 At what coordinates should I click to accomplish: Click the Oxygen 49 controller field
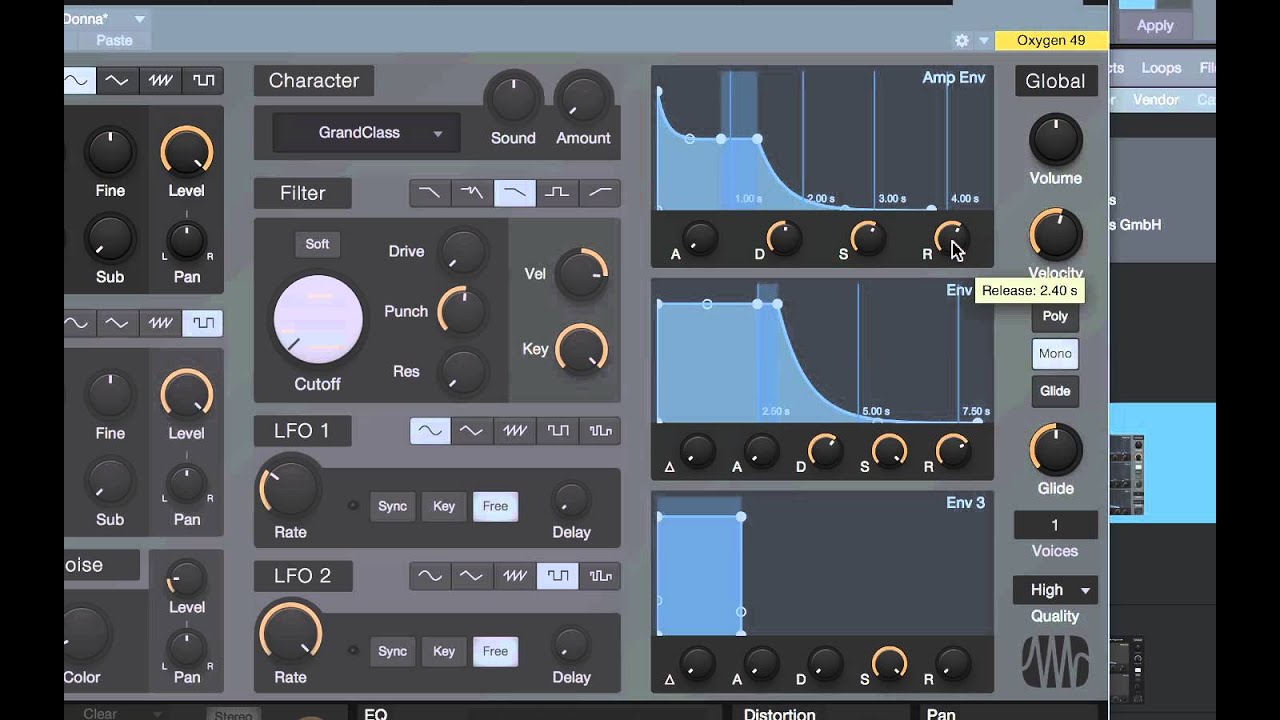pos(1050,40)
